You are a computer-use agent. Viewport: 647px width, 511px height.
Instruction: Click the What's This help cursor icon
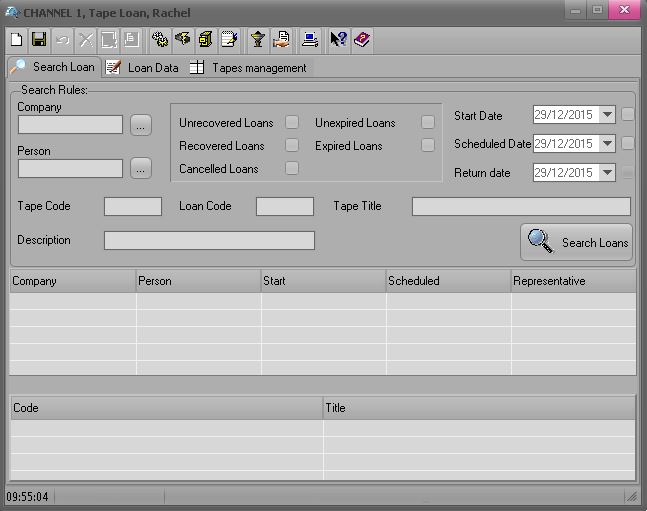(338, 40)
